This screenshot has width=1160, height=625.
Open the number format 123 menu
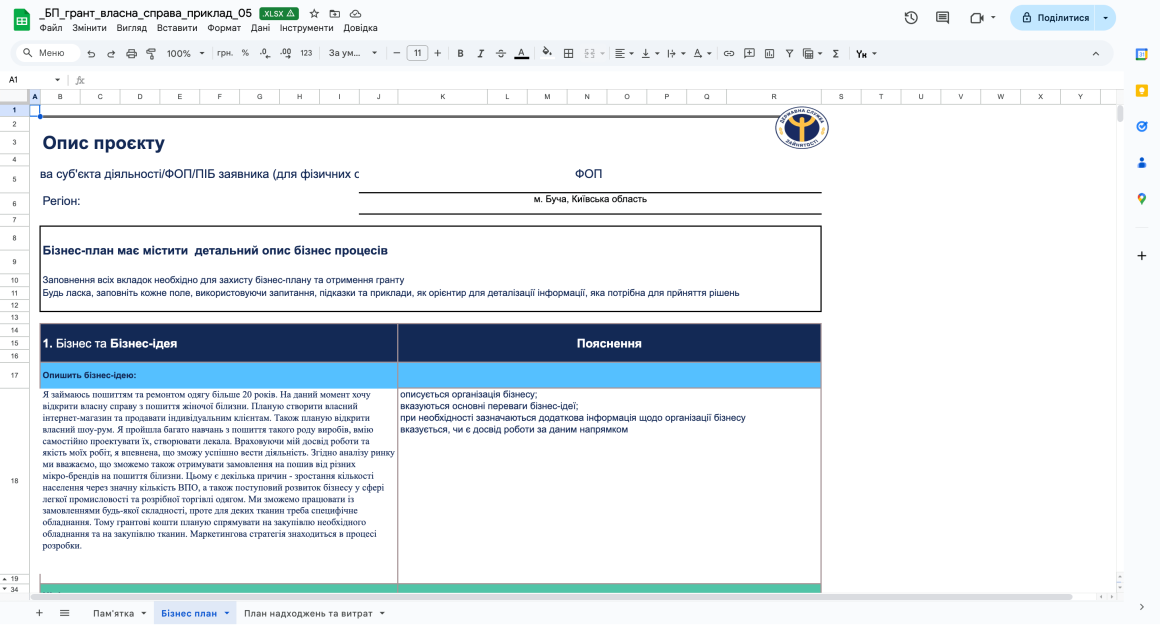306,53
